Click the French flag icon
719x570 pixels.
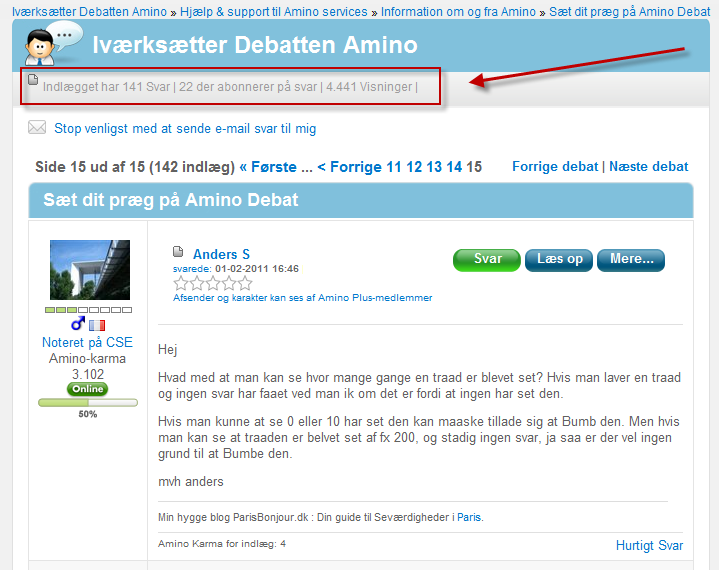pos(97,325)
